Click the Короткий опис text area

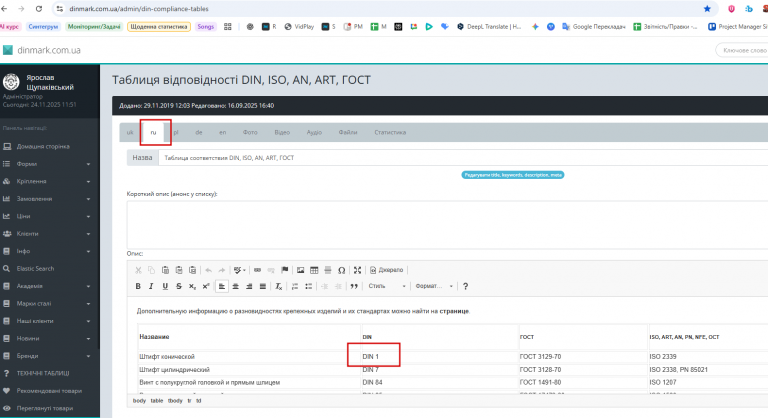pos(447,224)
